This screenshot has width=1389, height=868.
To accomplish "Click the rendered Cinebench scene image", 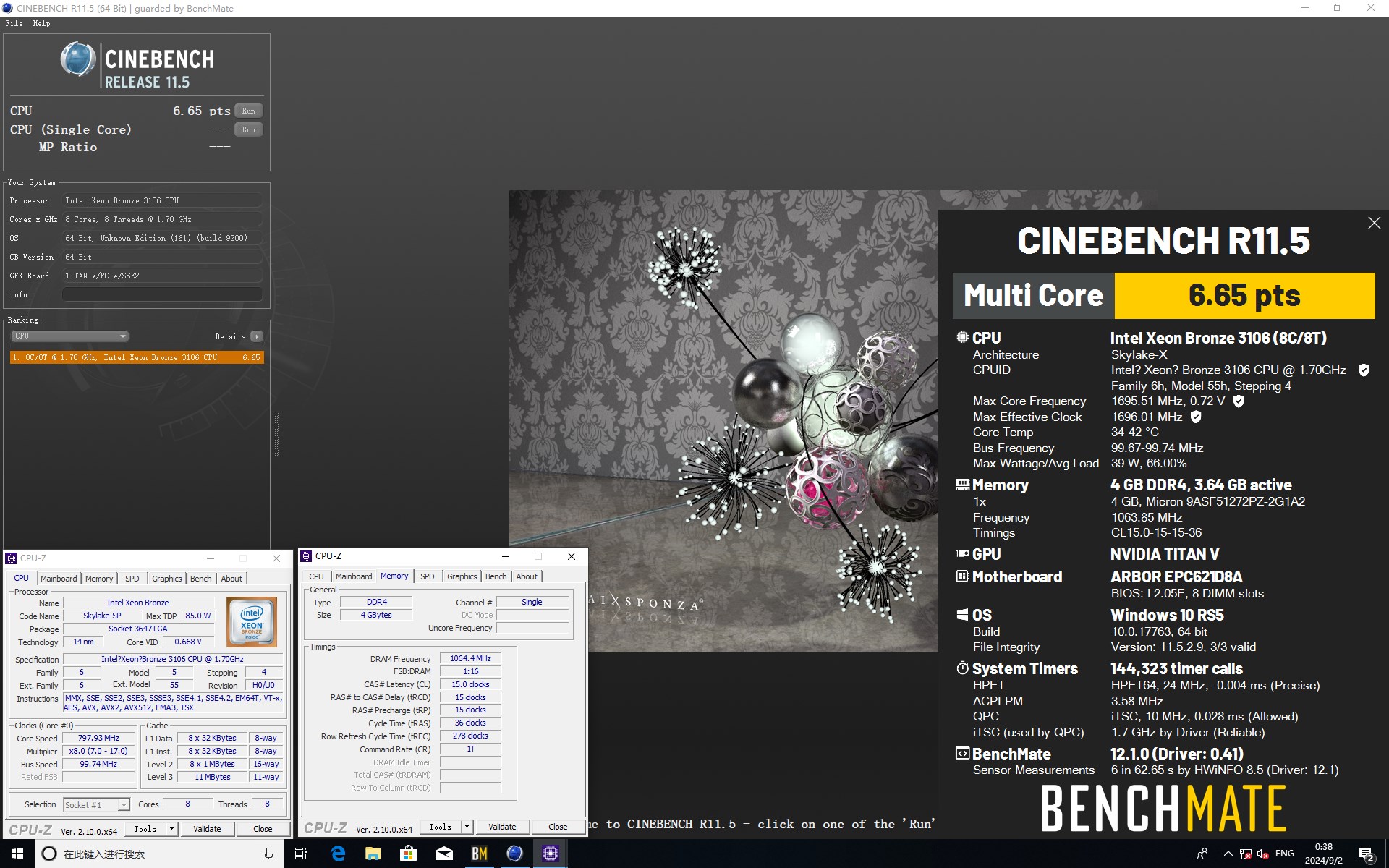I will tap(723, 421).
